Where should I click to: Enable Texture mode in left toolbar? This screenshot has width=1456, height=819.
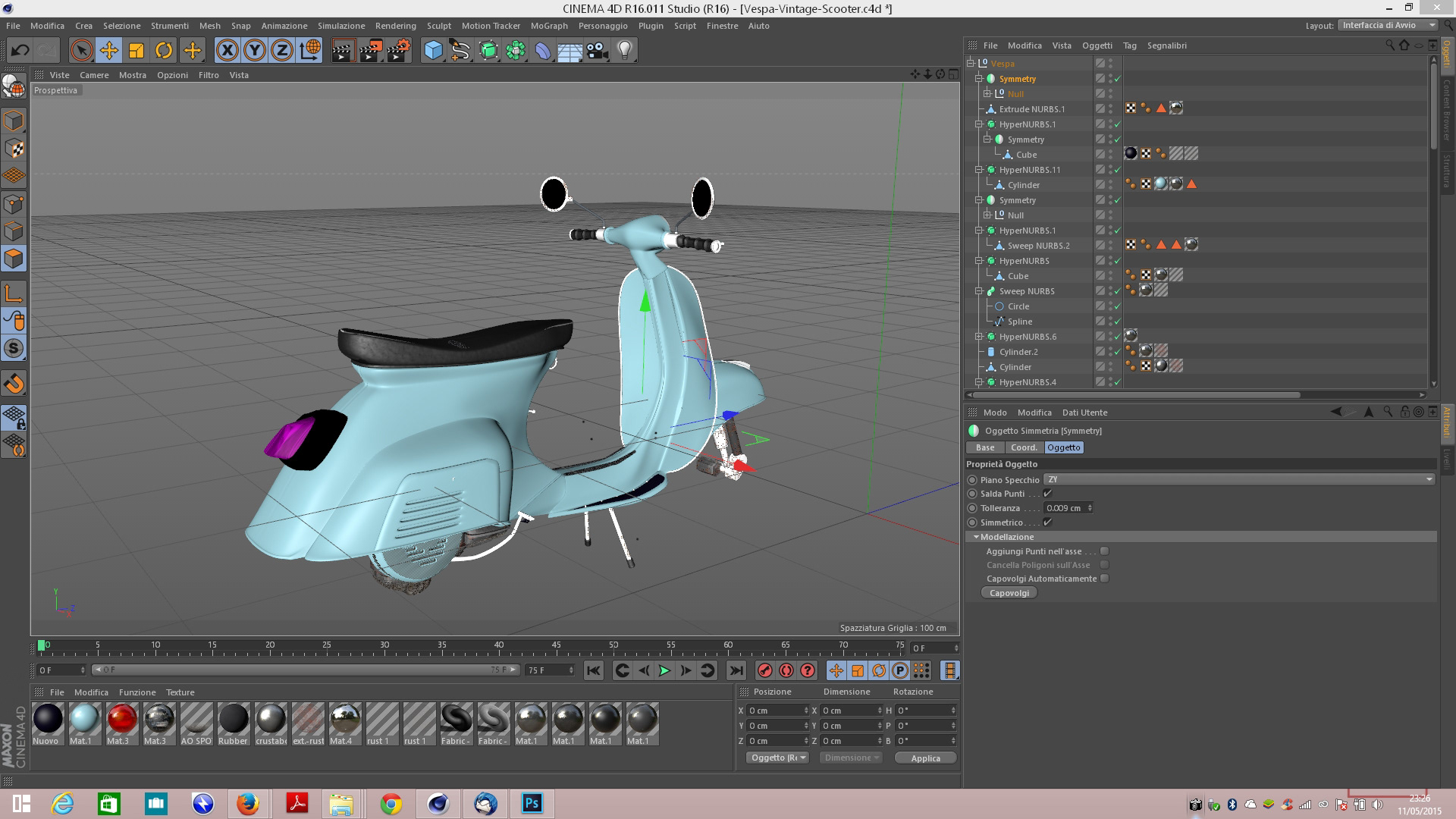tap(14, 149)
